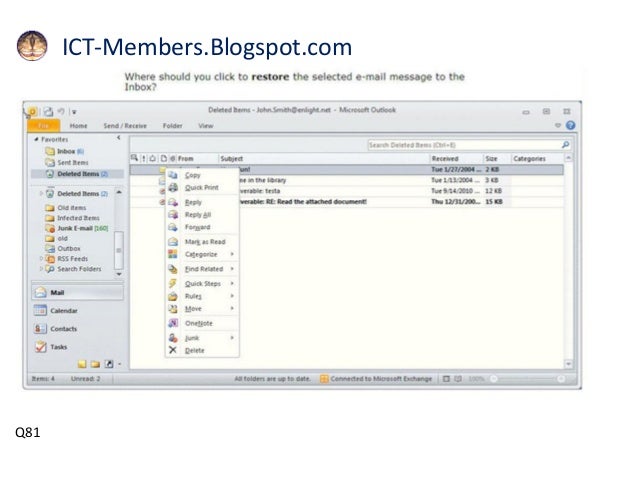
Task: Open the Outbox folder
Action: click(x=63, y=249)
